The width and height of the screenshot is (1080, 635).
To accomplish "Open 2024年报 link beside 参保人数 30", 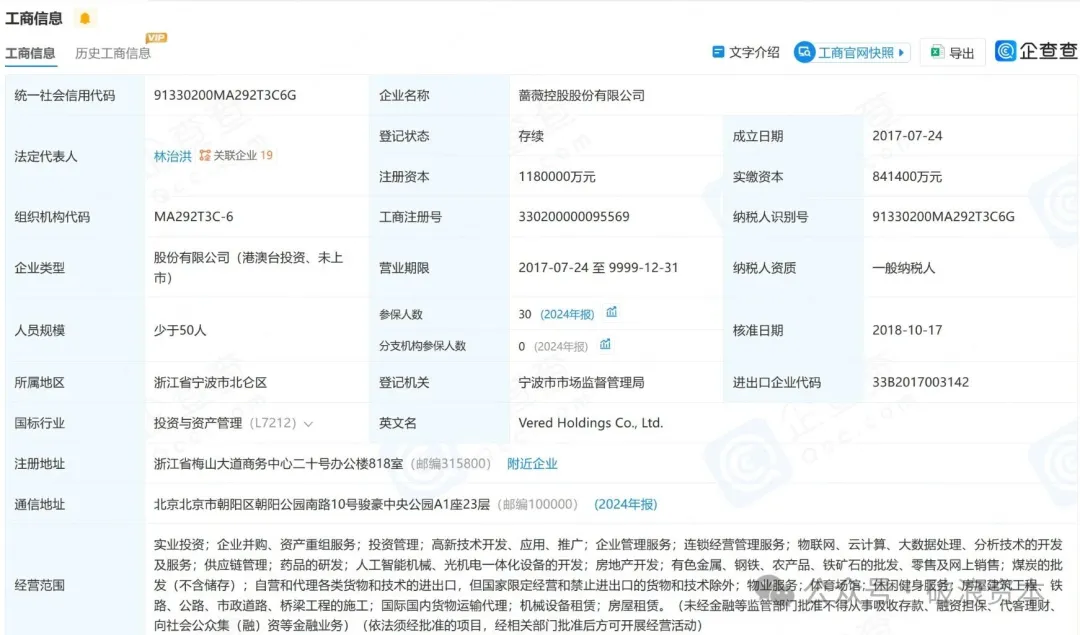I will tap(567, 314).
